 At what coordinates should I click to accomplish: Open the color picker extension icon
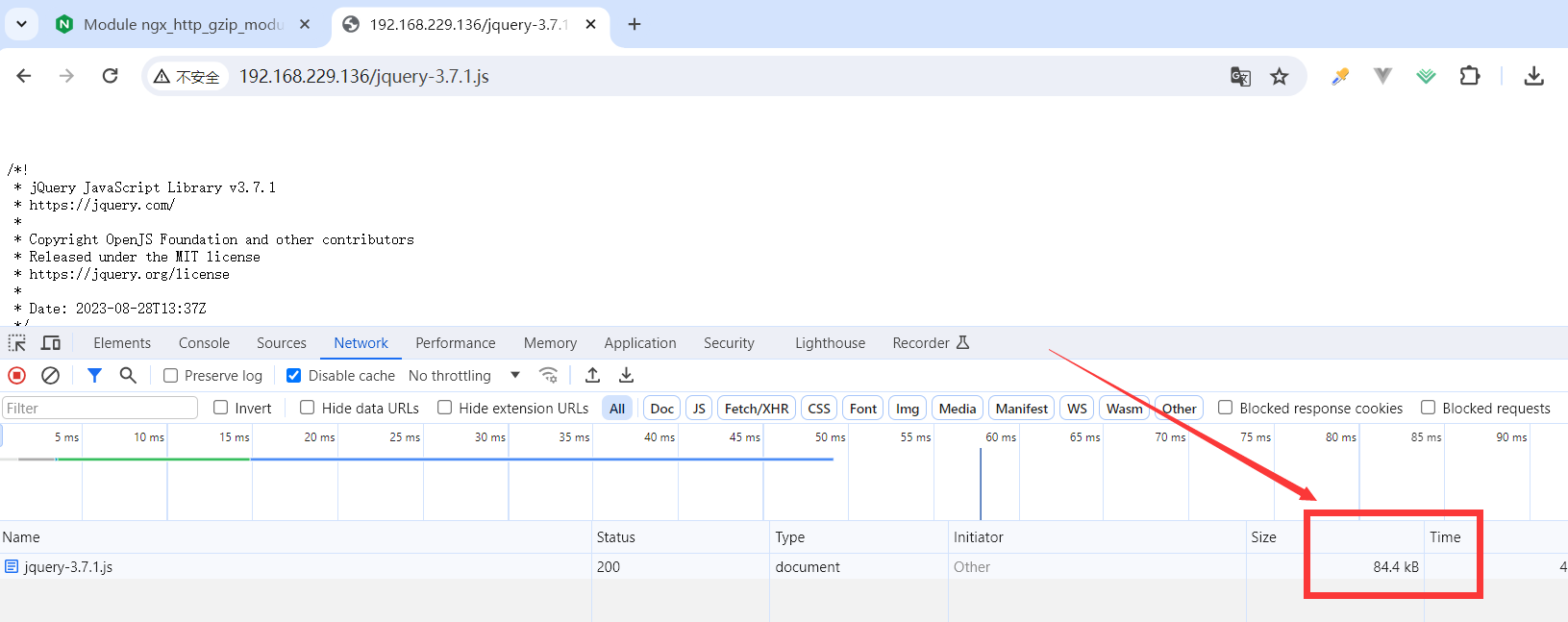[1340, 76]
